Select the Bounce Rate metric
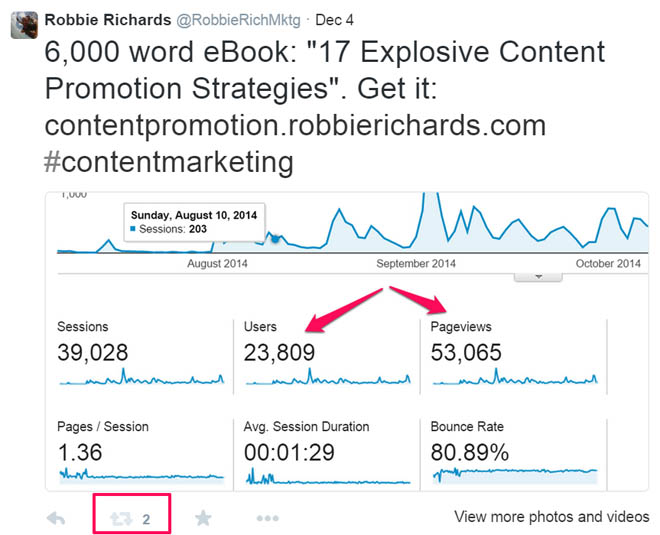The width and height of the screenshot is (660, 535). click(x=514, y=452)
